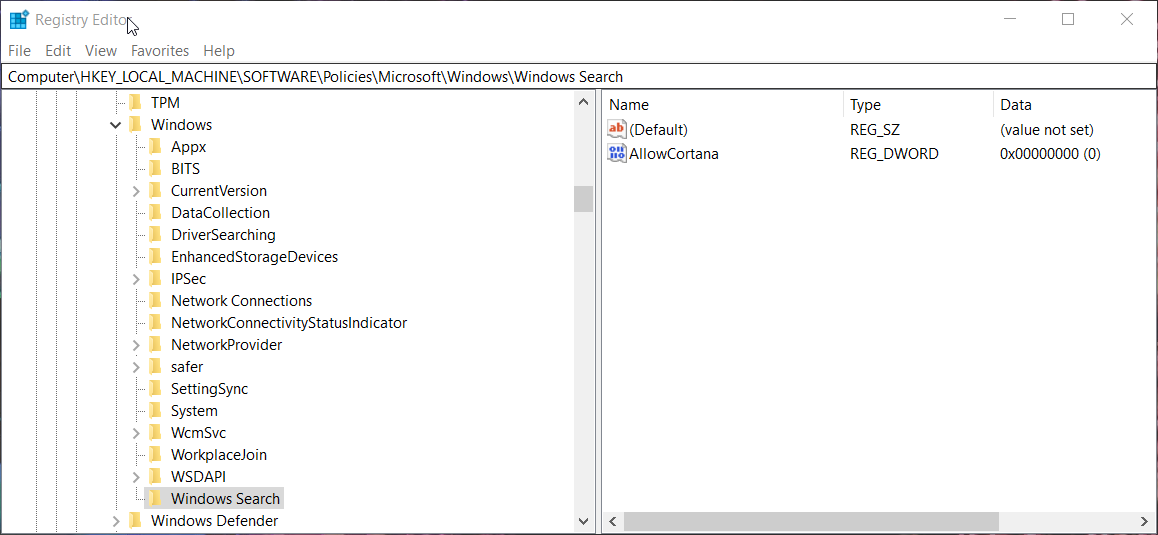The height and width of the screenshot is (535, 1158).
Task: Open the Help menu
Action: tap(219, 51)
